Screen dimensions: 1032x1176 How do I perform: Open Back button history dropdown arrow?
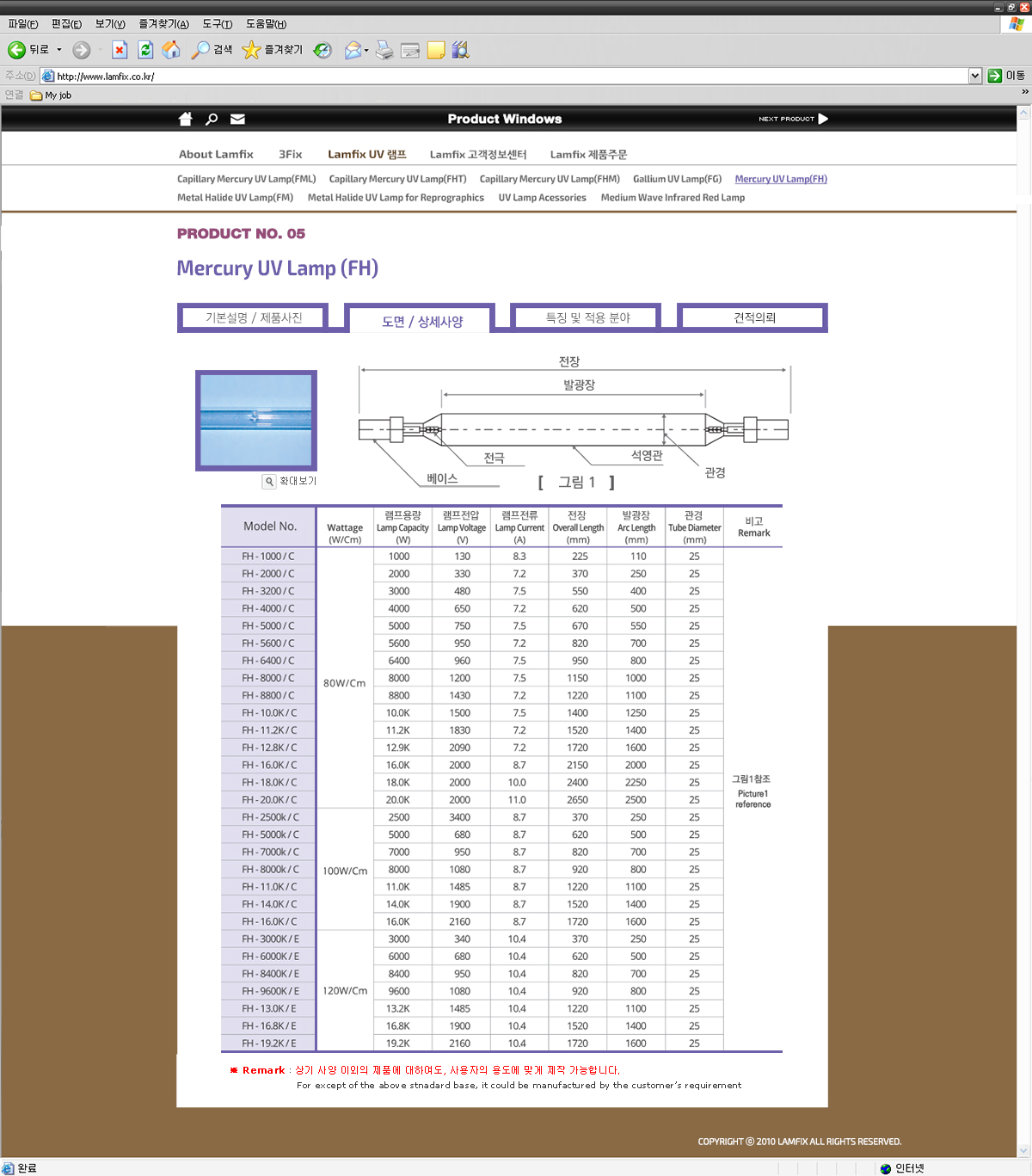(x=59, y=50)
